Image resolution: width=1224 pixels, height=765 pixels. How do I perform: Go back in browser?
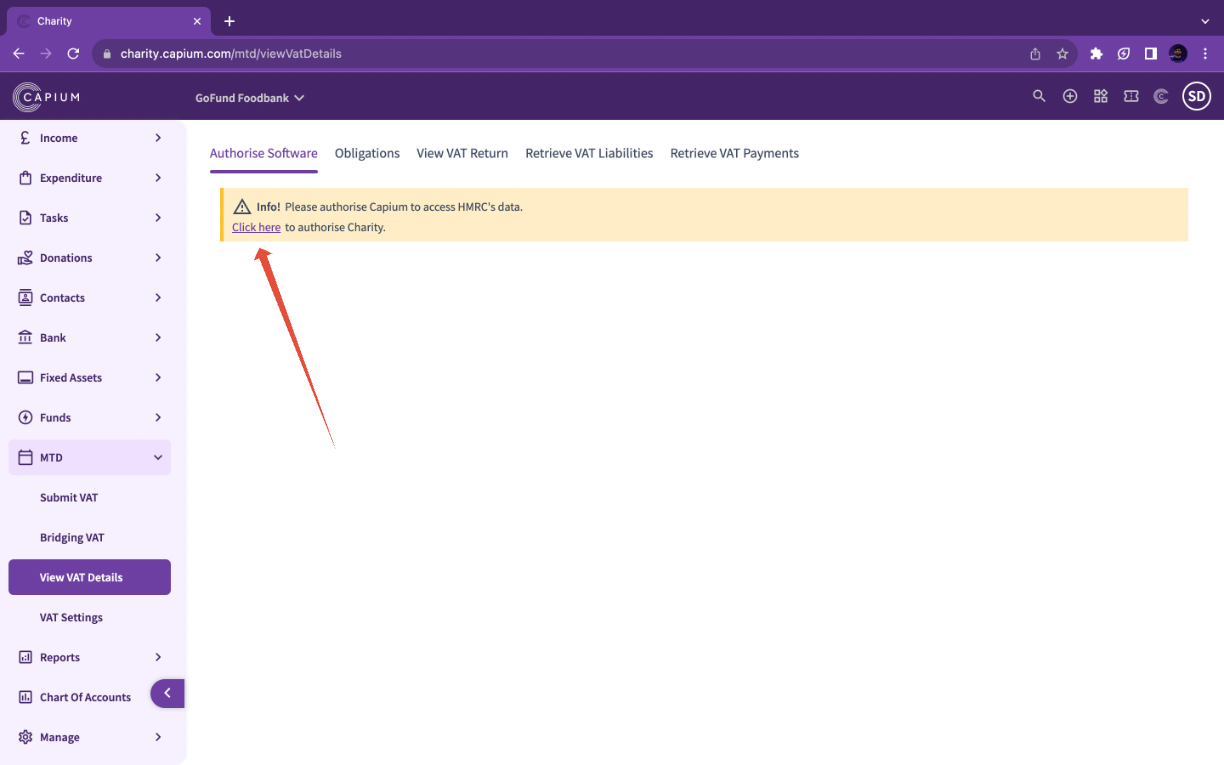pos(18,54)
